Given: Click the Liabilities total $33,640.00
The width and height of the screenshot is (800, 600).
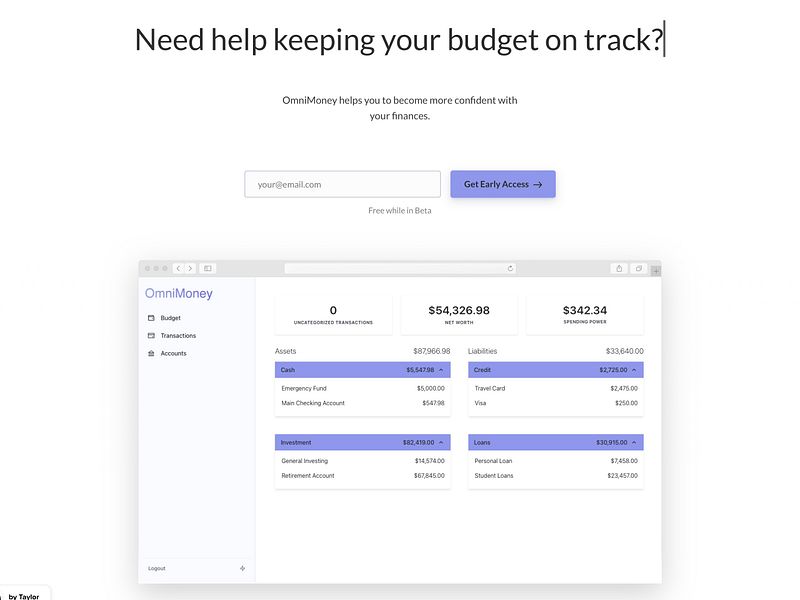Looking at the screenshot, I should 624,351.
